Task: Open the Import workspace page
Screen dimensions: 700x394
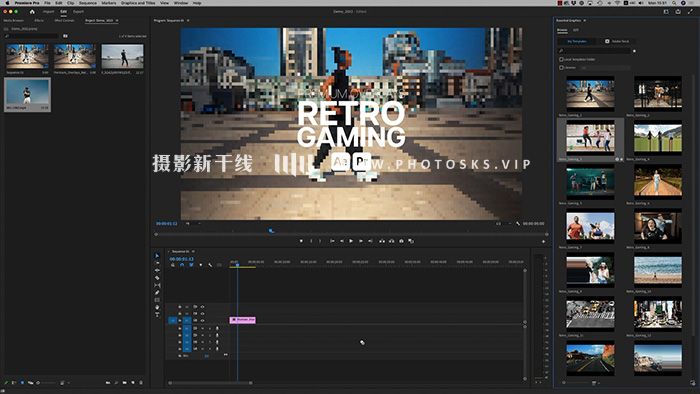Action: tap(48, 12)
